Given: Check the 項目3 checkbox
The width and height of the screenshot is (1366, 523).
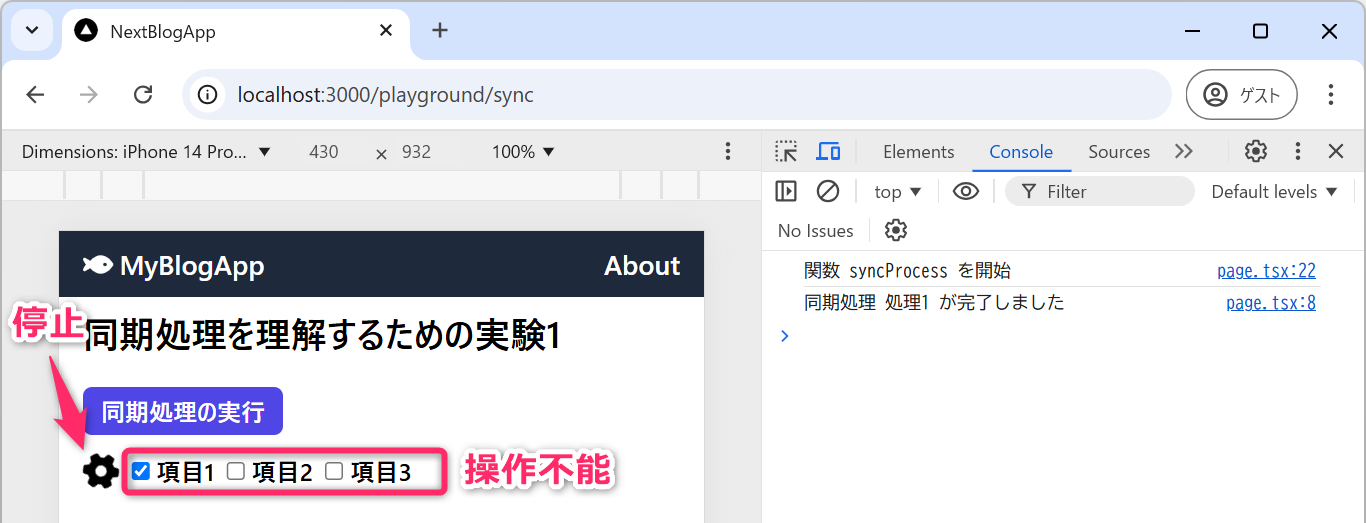Looking at the screenshot, I should 334,471.
